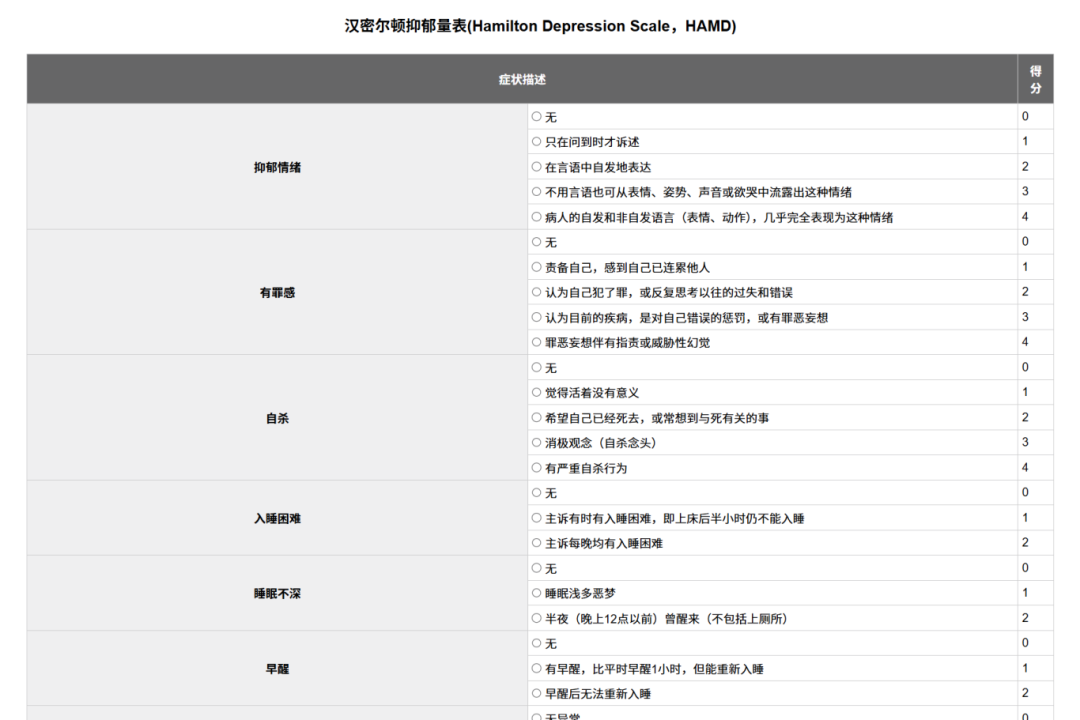
Task: Choose the 只在问到时才诉述 option
Action: click(x=537, y=141)
